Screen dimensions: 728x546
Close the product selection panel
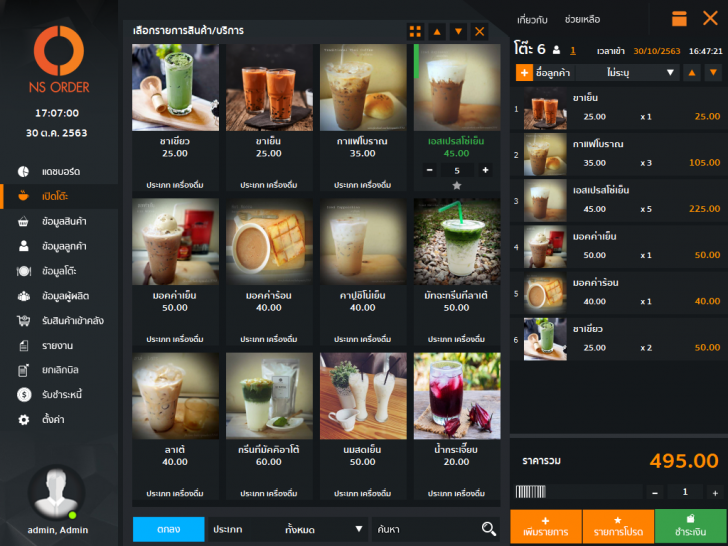click(480, 32)
